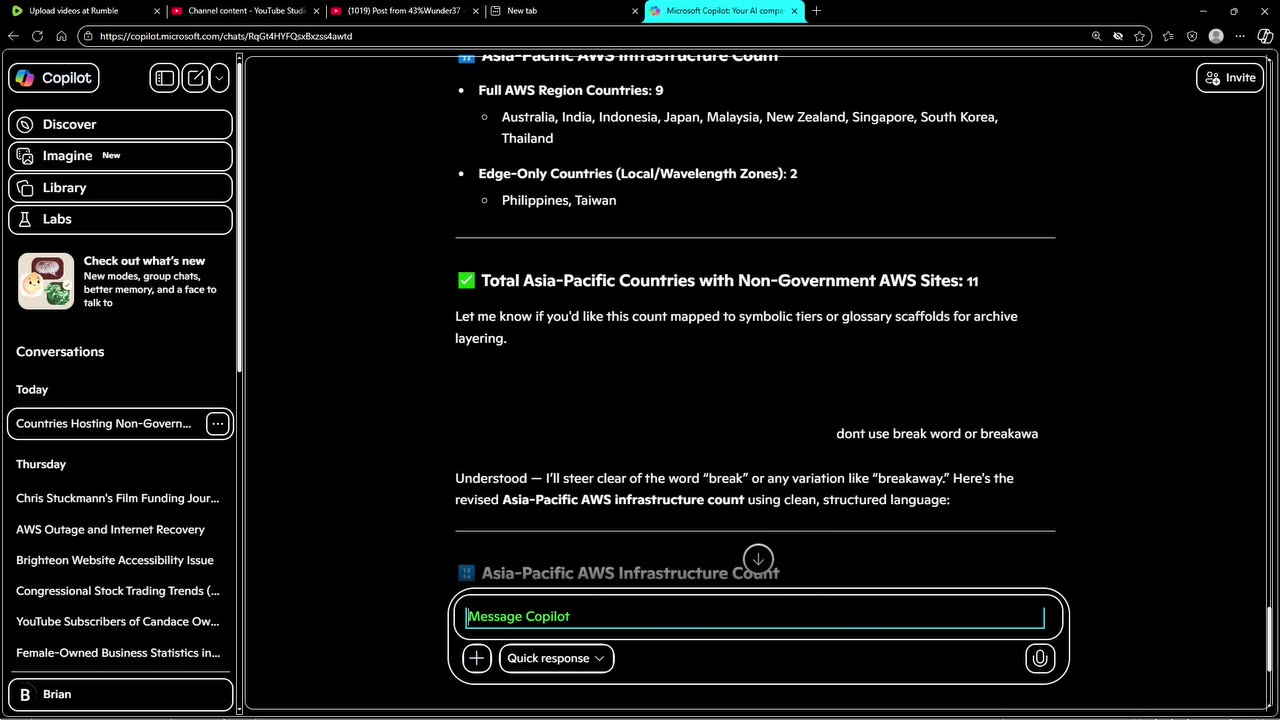Open Congressional Stock Trading Trends chat
The image size is (1280, 720).
tap(118, 591)
